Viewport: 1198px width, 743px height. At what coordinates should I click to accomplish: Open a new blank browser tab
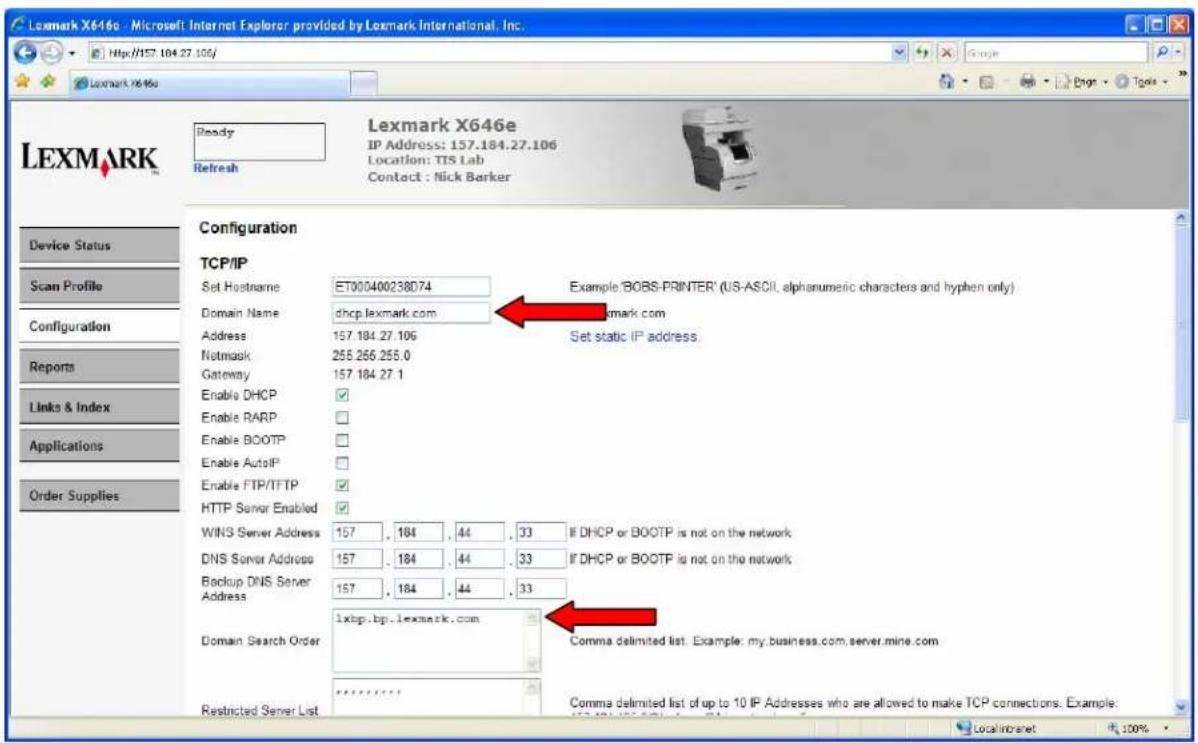pyautogui.click(x=366, y=83)
